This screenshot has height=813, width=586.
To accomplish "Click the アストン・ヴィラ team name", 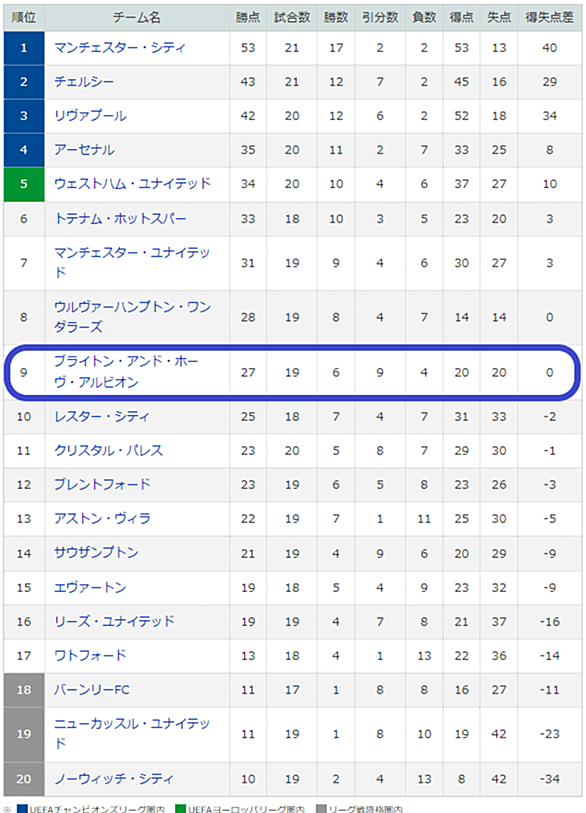I will coord(102,518).
